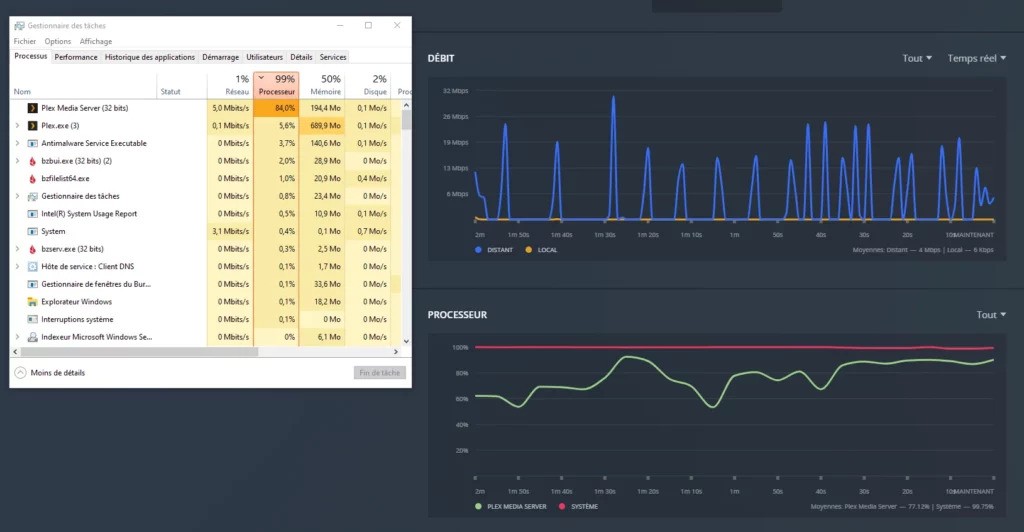Click the Hôte de service Client DNS gear icon
The image size is (1024, 532).
[32, 266]
